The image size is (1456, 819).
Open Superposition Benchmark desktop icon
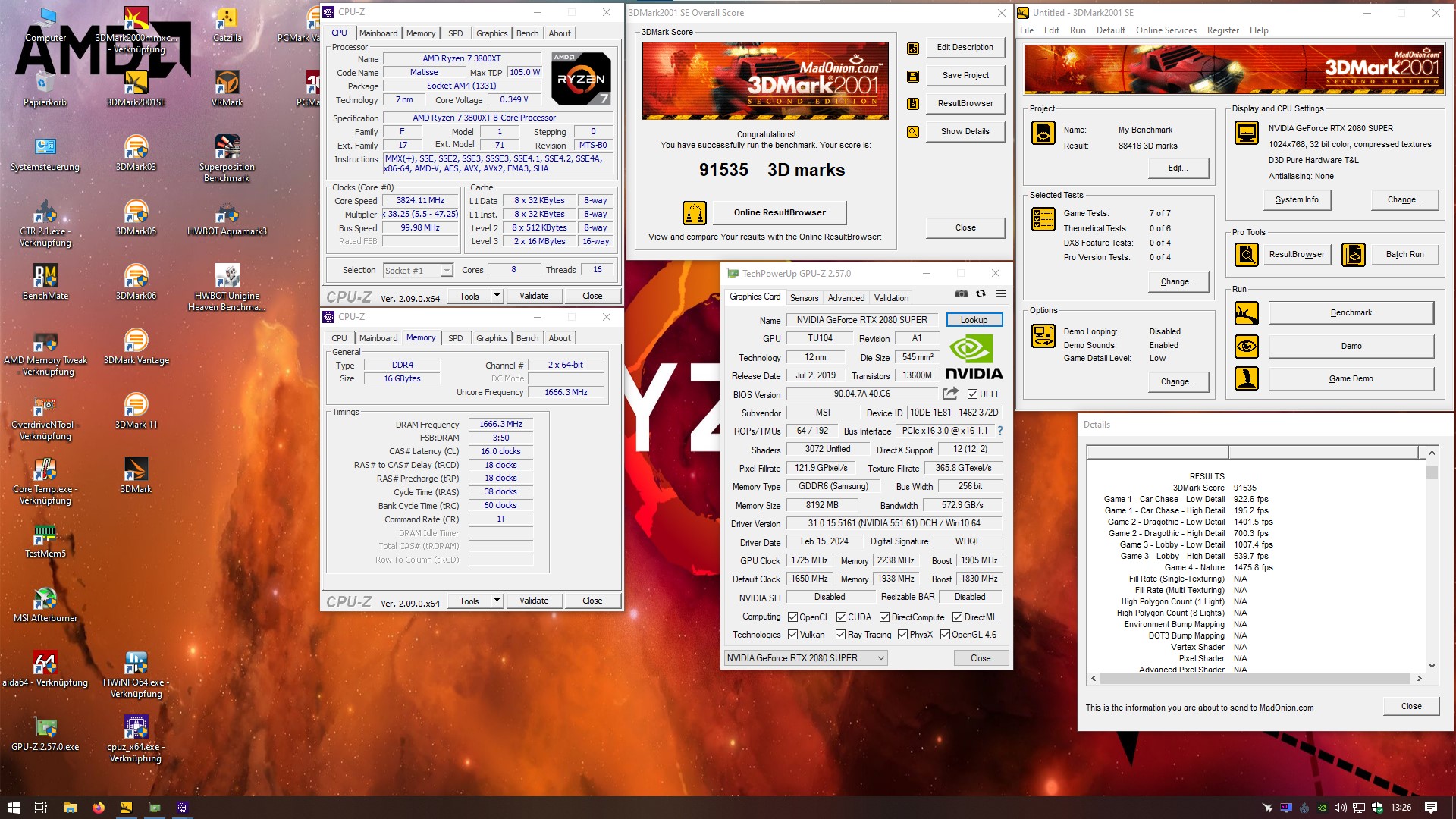227,158
